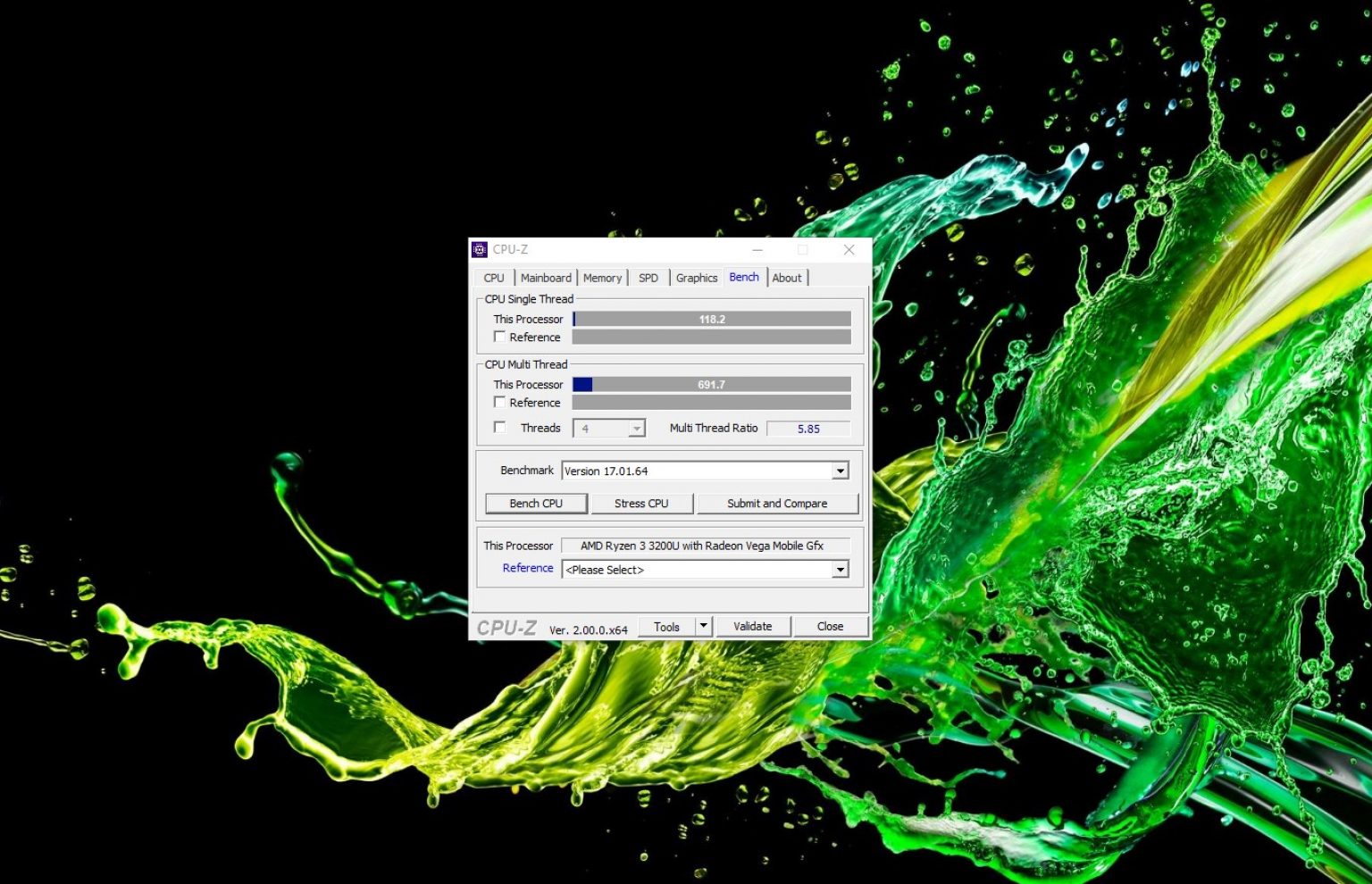Viewport: 1372px width, 884px height.
Task: Tick the Threads checkbox
Action: pos(500,428)
